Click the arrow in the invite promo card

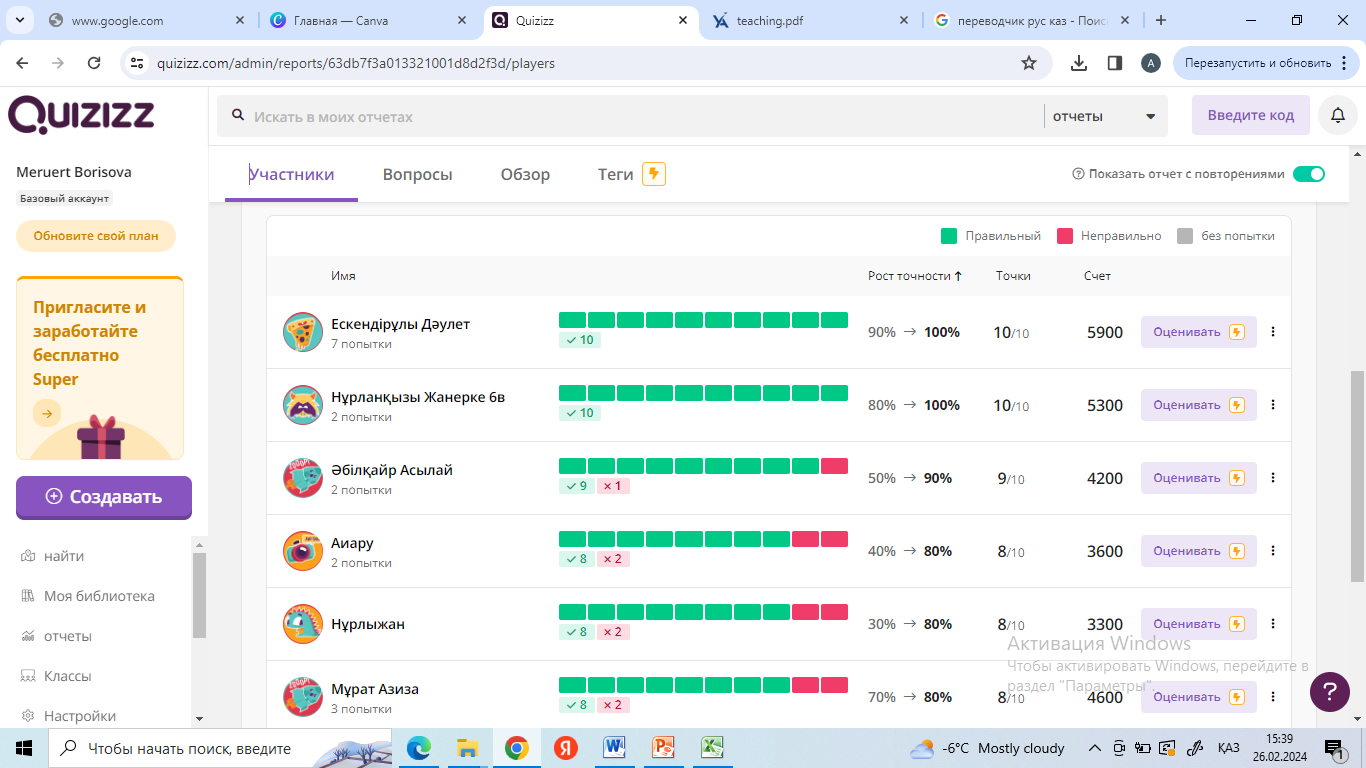point(47,413)
